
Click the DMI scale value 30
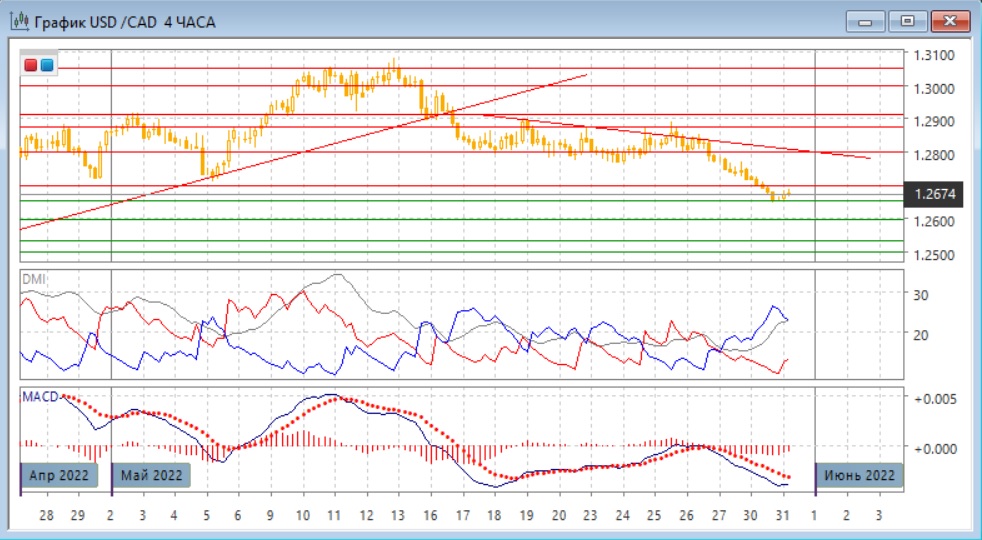[921, 295]
